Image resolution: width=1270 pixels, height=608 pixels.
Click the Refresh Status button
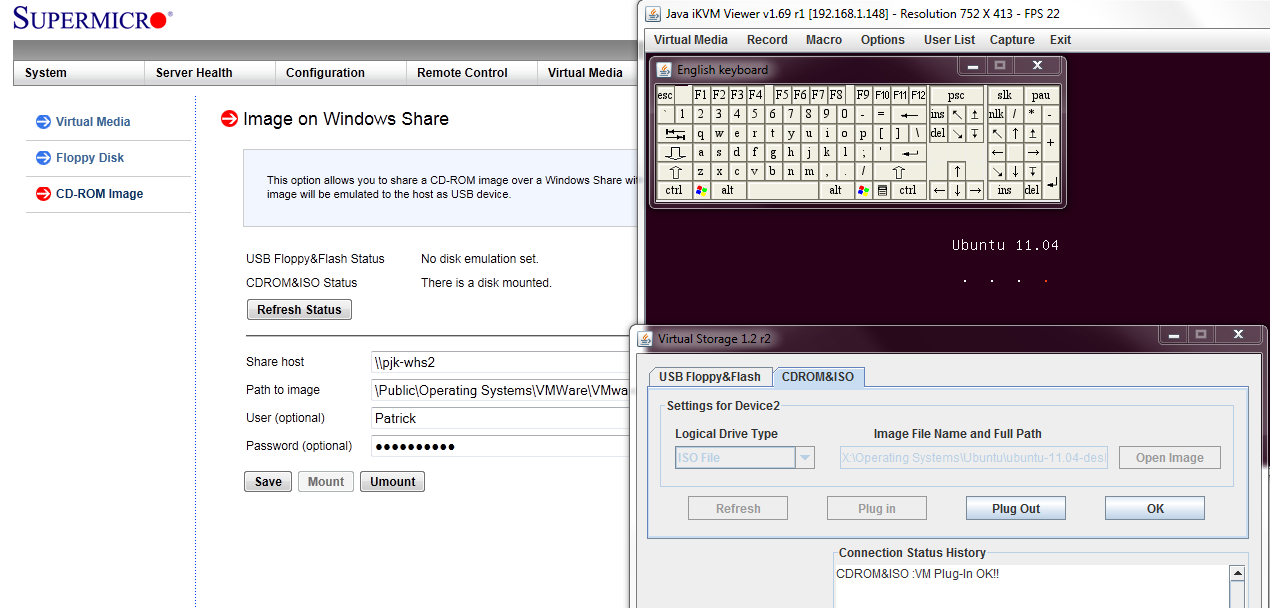coord(299,310)
